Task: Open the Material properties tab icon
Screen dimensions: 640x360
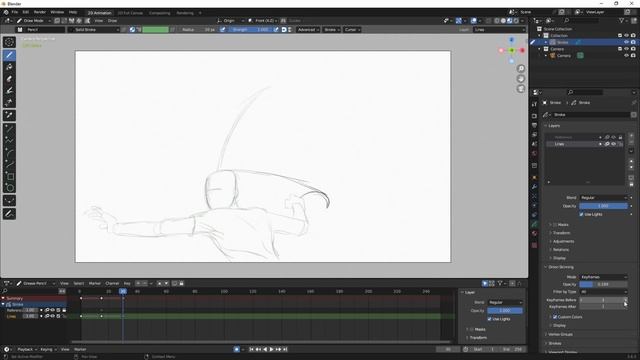Action: [534, 233]
